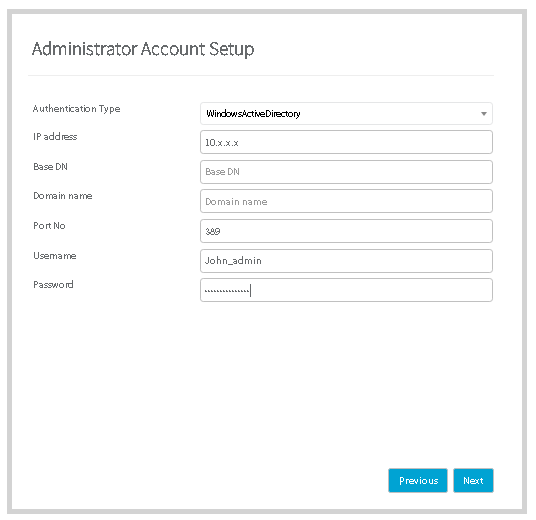536x520 pixels.
Task: Go back with the Previous button
Action: (418, 480)
